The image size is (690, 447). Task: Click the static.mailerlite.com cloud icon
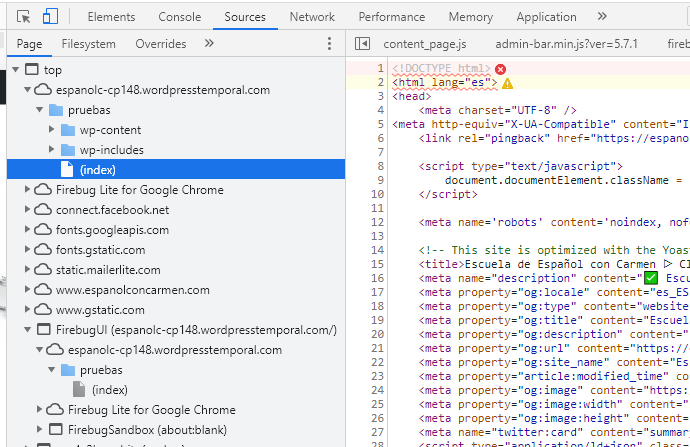[43, 270]
